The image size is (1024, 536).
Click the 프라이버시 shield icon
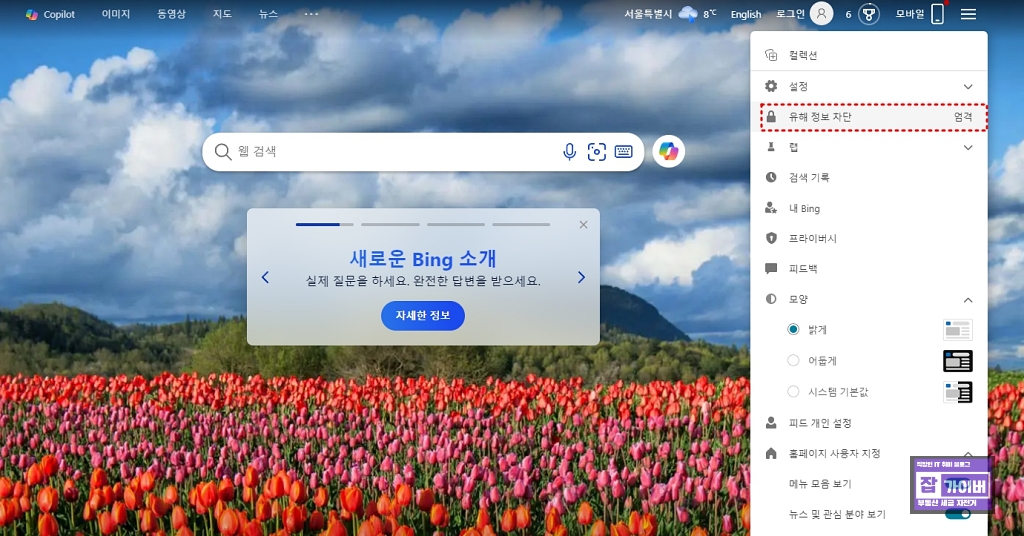[771, 238]
